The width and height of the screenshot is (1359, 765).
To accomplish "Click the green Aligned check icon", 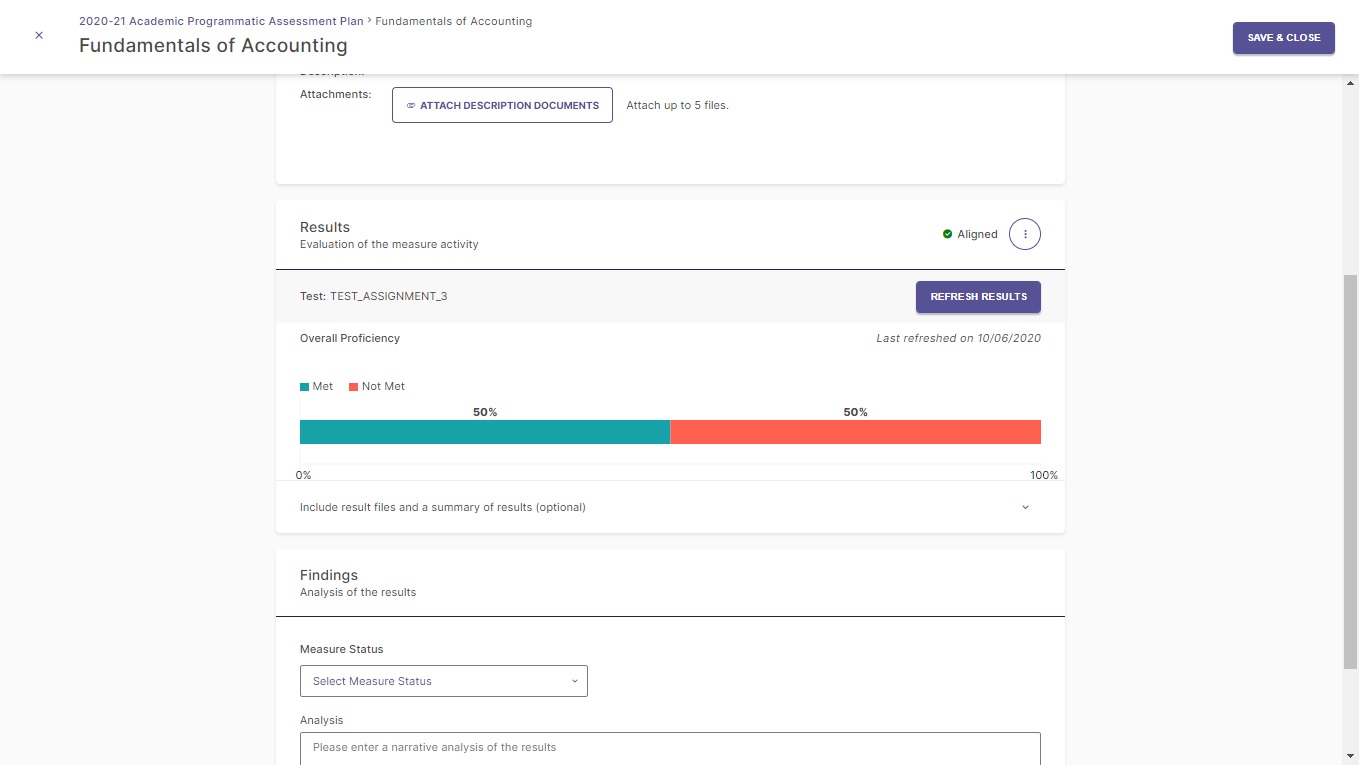I will (x=947, y=234).
